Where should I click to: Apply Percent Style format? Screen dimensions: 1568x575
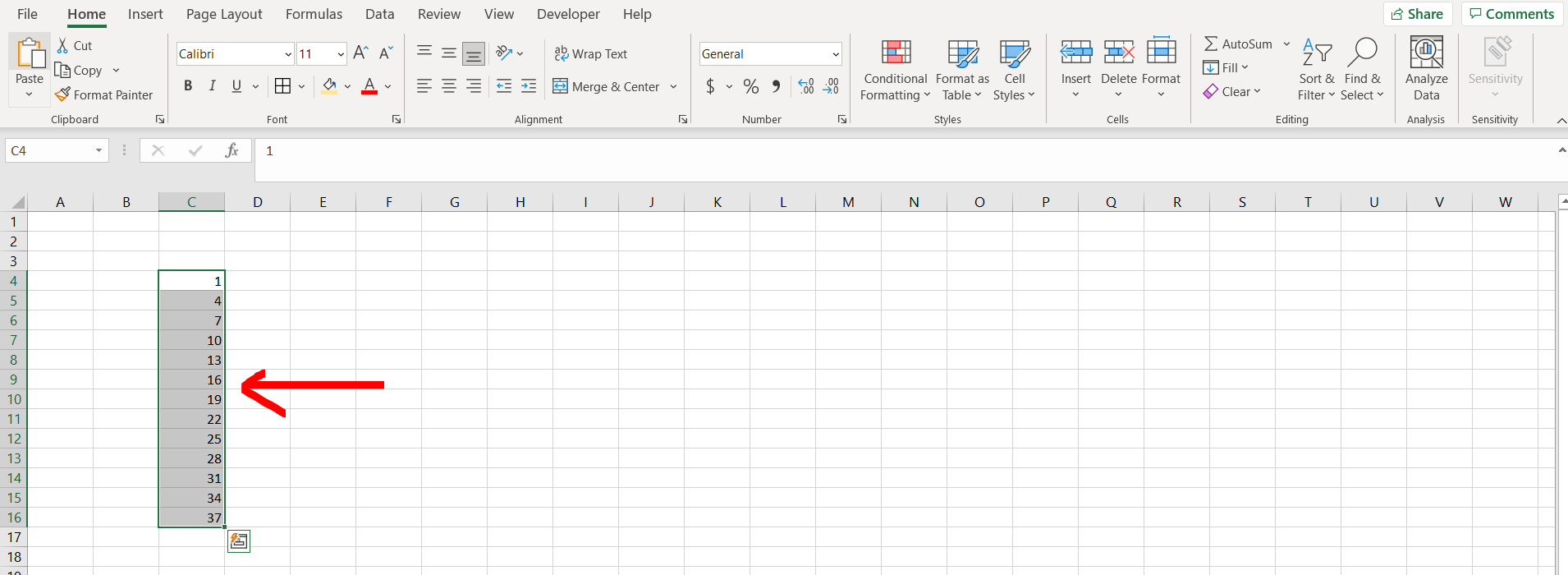coord(750,86)
